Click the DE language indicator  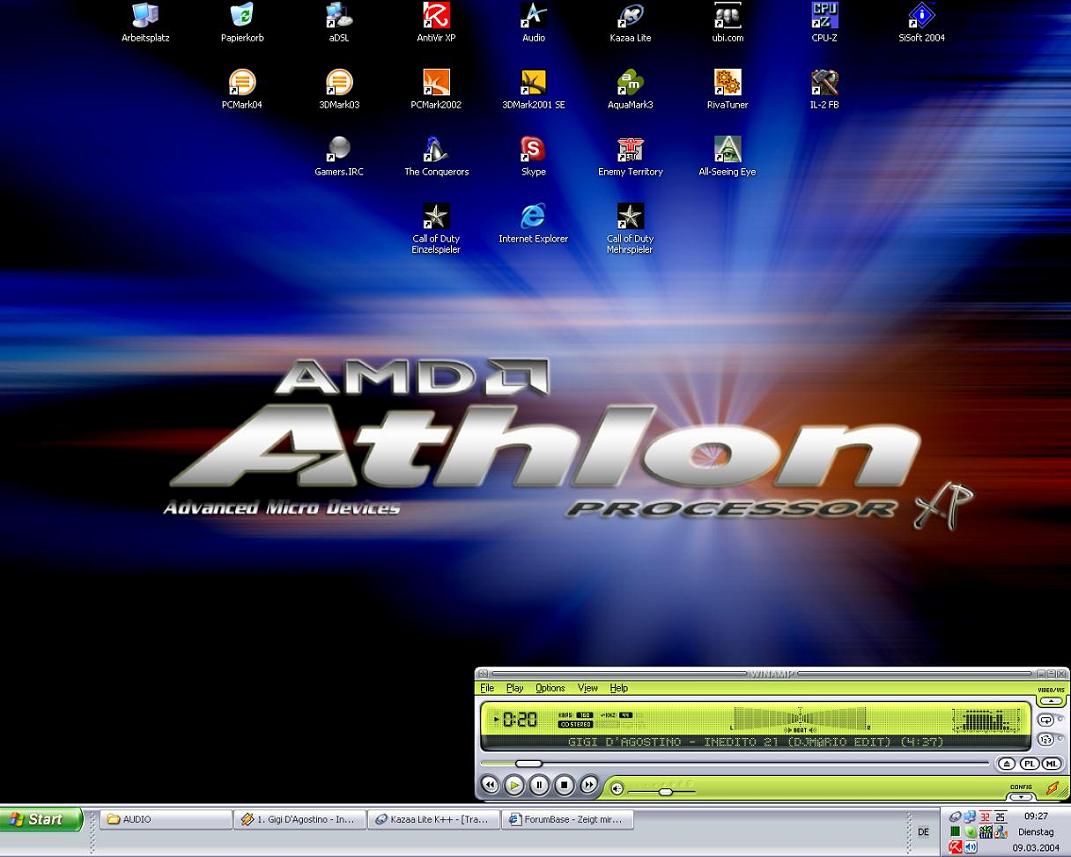point(923,832)
